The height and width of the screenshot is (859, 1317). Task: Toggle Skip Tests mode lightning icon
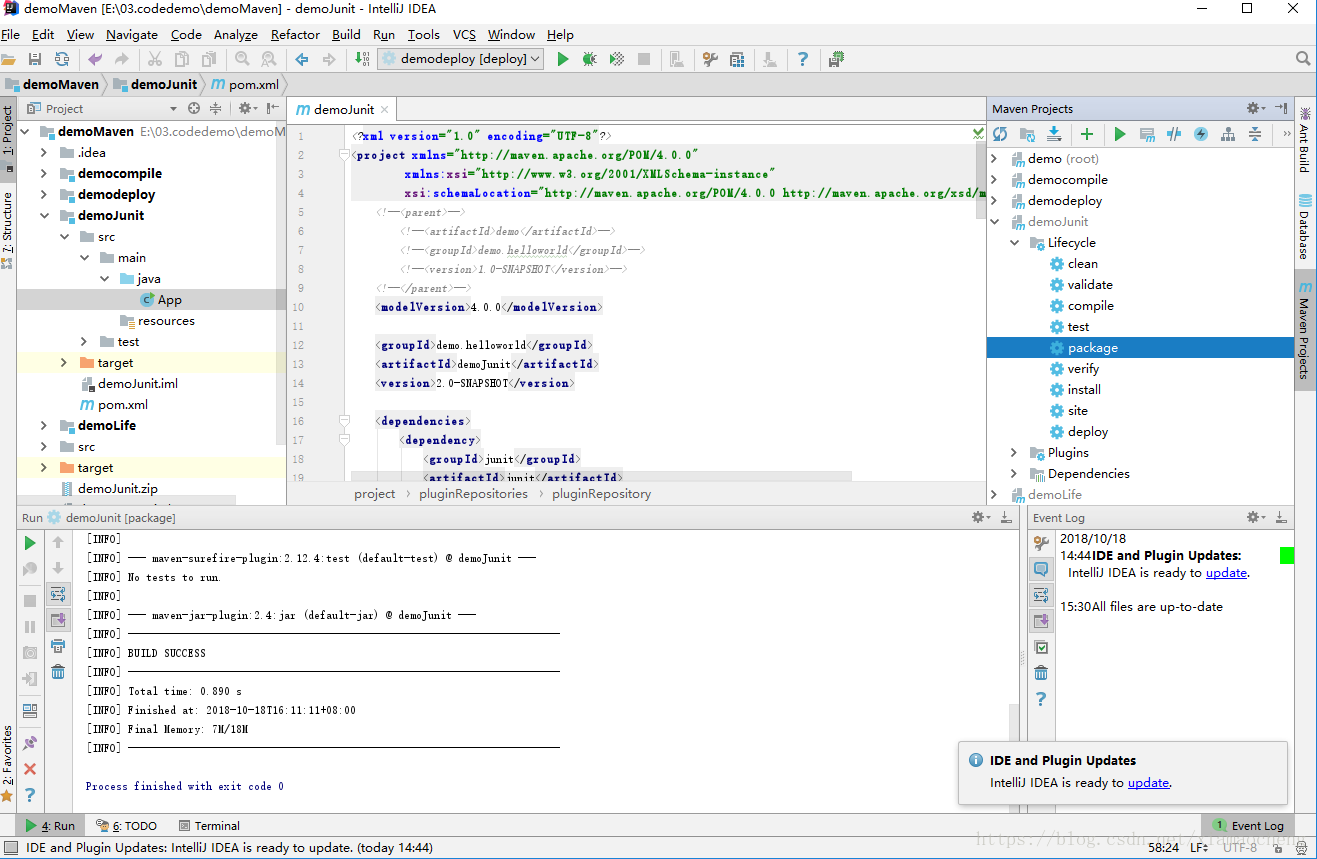(1201, 134)
